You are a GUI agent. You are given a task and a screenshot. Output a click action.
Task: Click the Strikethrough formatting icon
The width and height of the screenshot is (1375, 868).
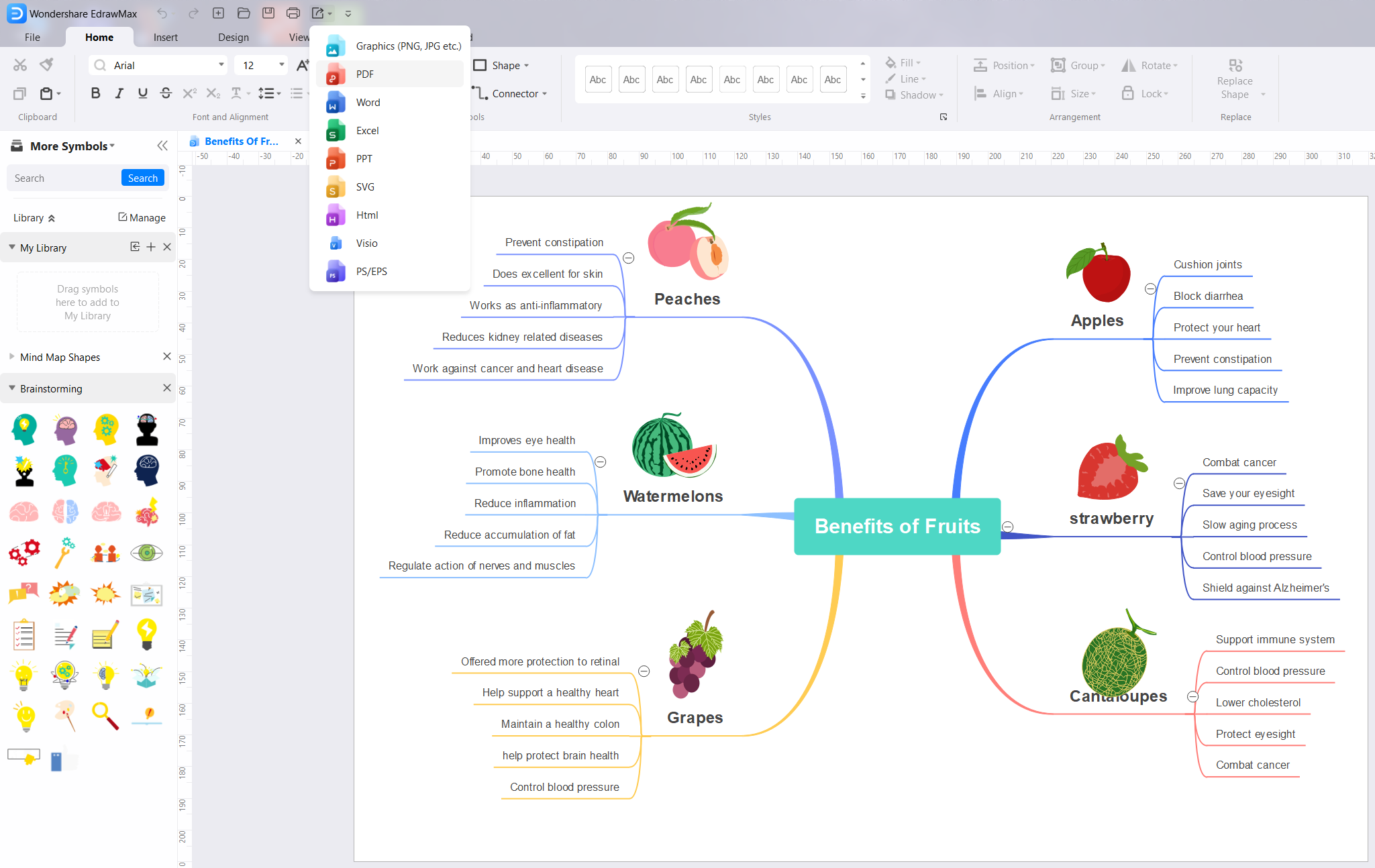tap(166, 93)
